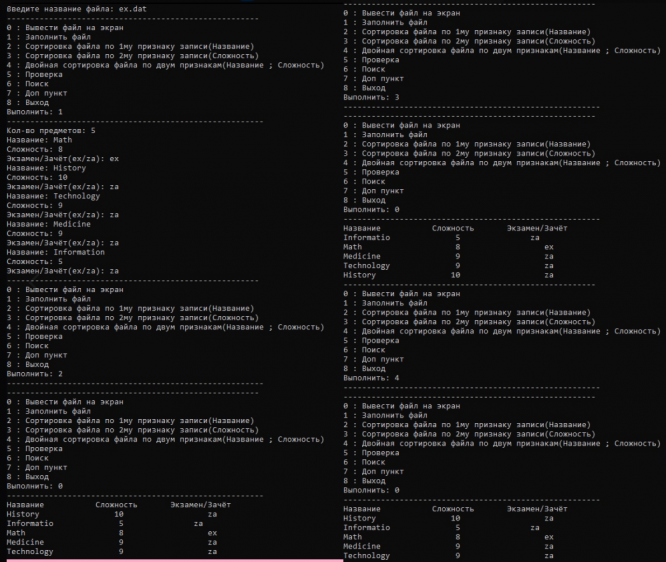Viewport: 666px width, 562px height.
Task: Click '3 : Сортировка... (Сложность)' in menu ending 'Выполнить: 3'
Action: (x=469, y=41)
